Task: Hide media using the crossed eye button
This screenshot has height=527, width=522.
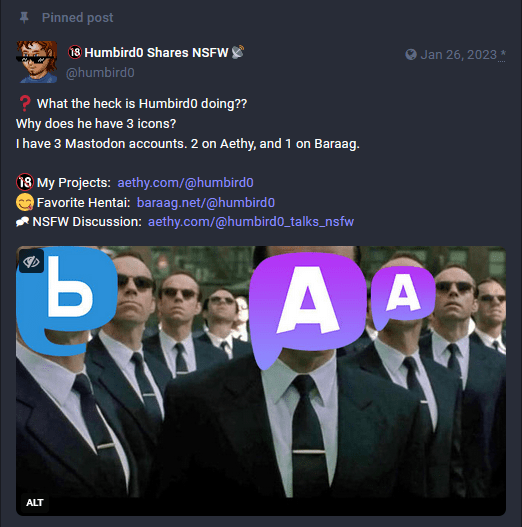Action: click(32, 261)
